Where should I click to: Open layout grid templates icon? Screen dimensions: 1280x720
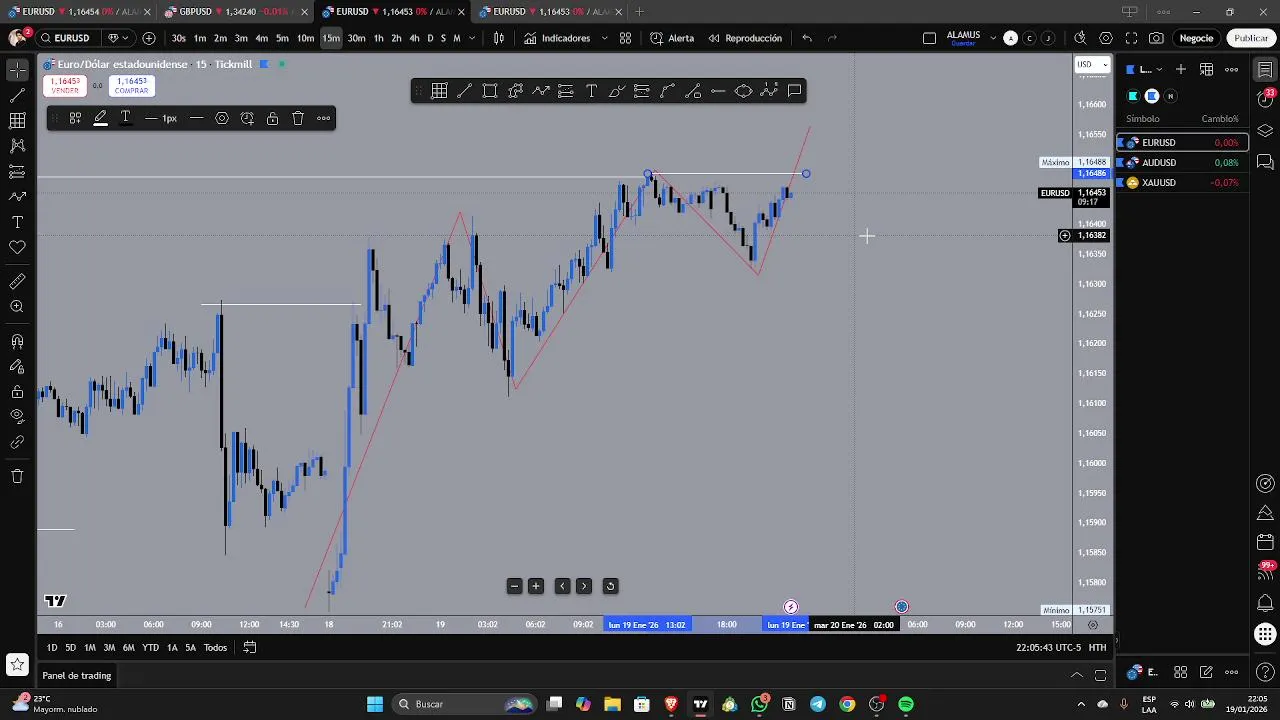(x=625, y=38)
